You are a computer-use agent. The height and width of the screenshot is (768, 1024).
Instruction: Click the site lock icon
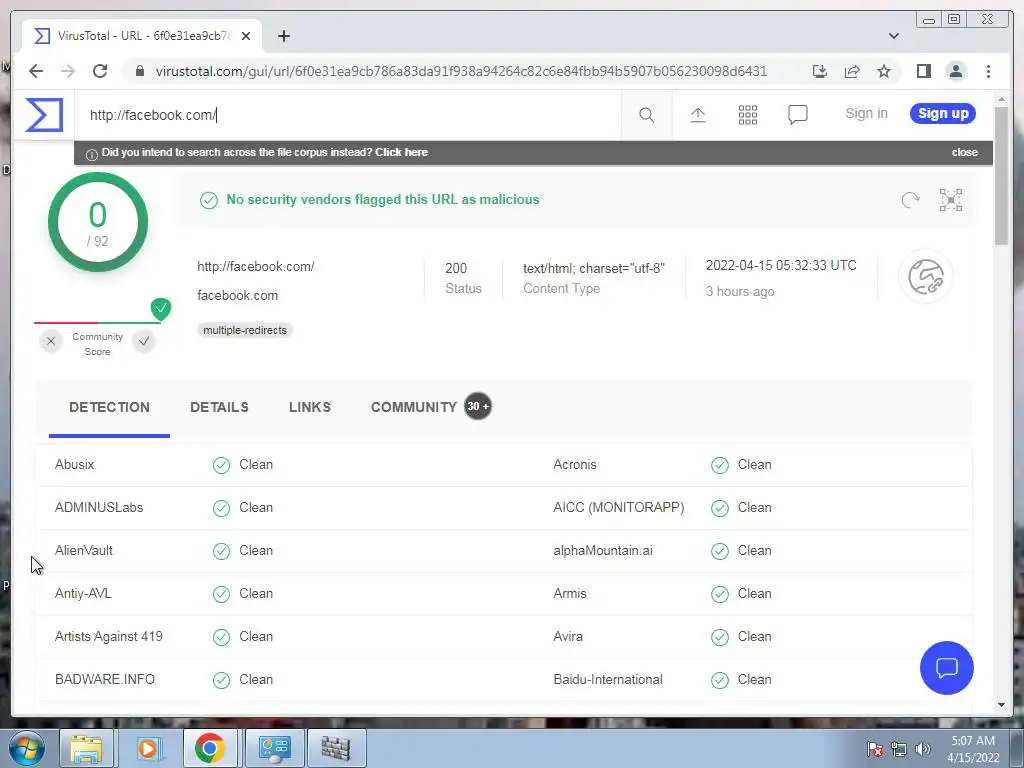(140, 71)
